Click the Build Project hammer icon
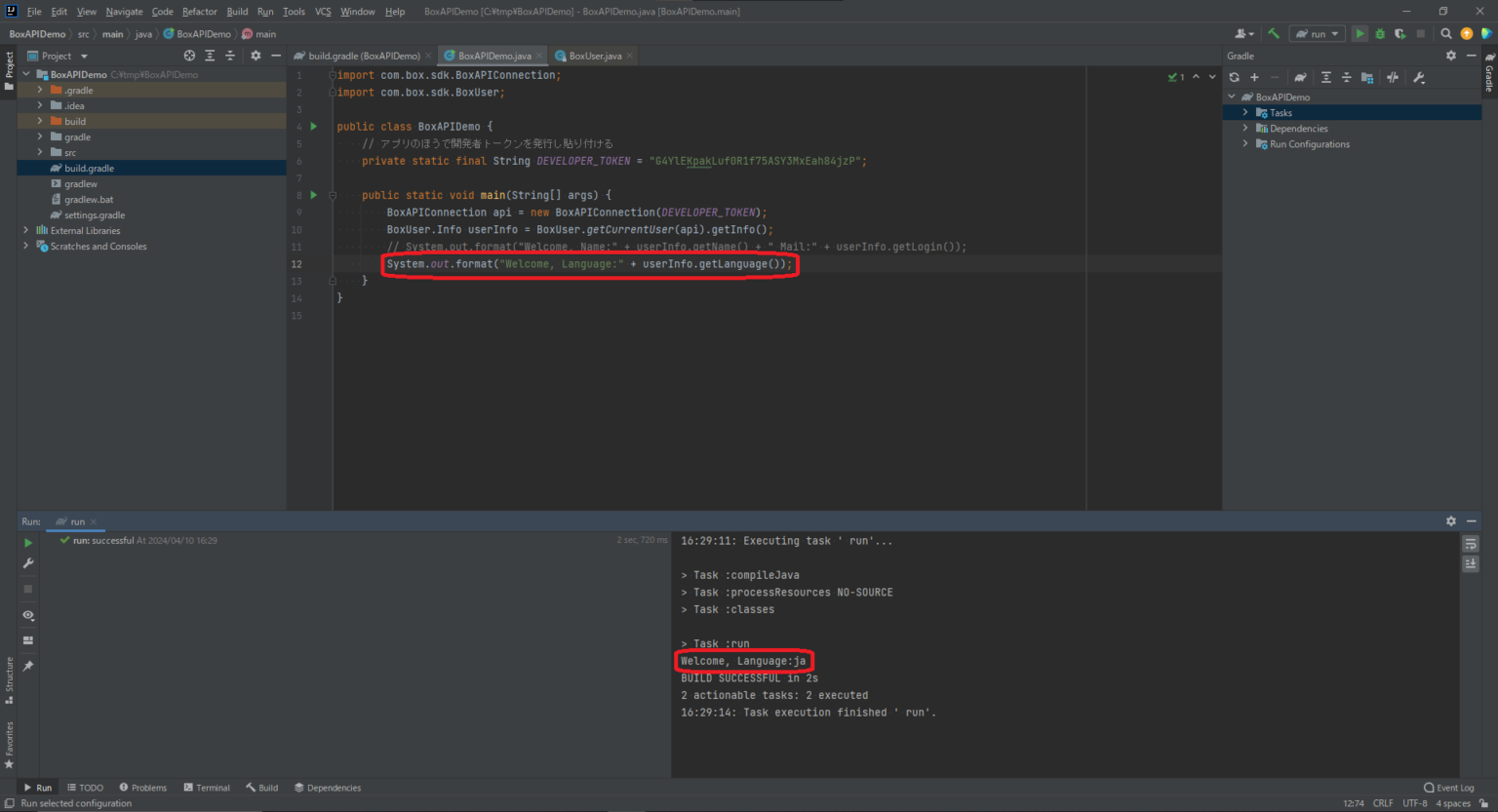The width and height of the screenshot is (1498, 812). pos(1274,34)
